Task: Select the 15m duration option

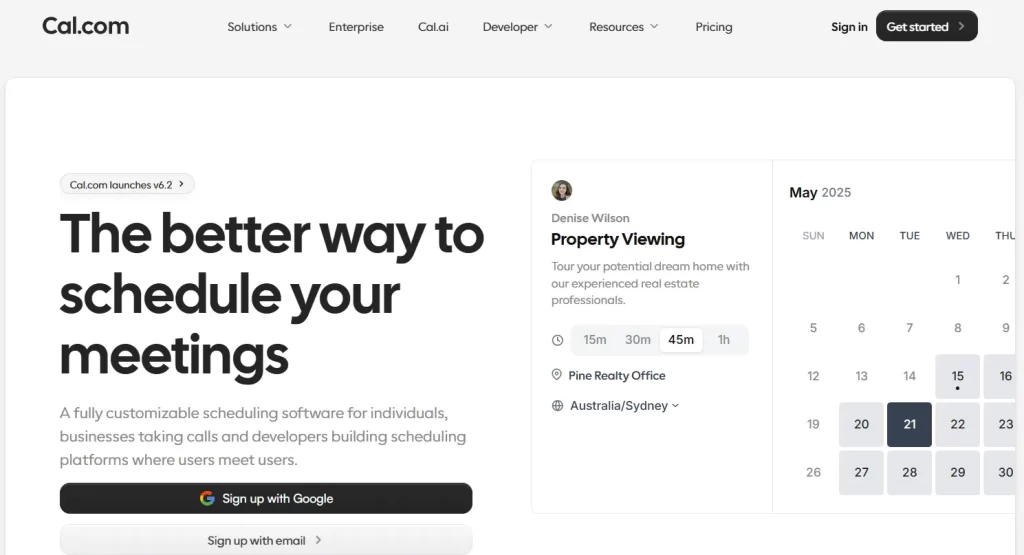Action: click(x=595, y=340)
